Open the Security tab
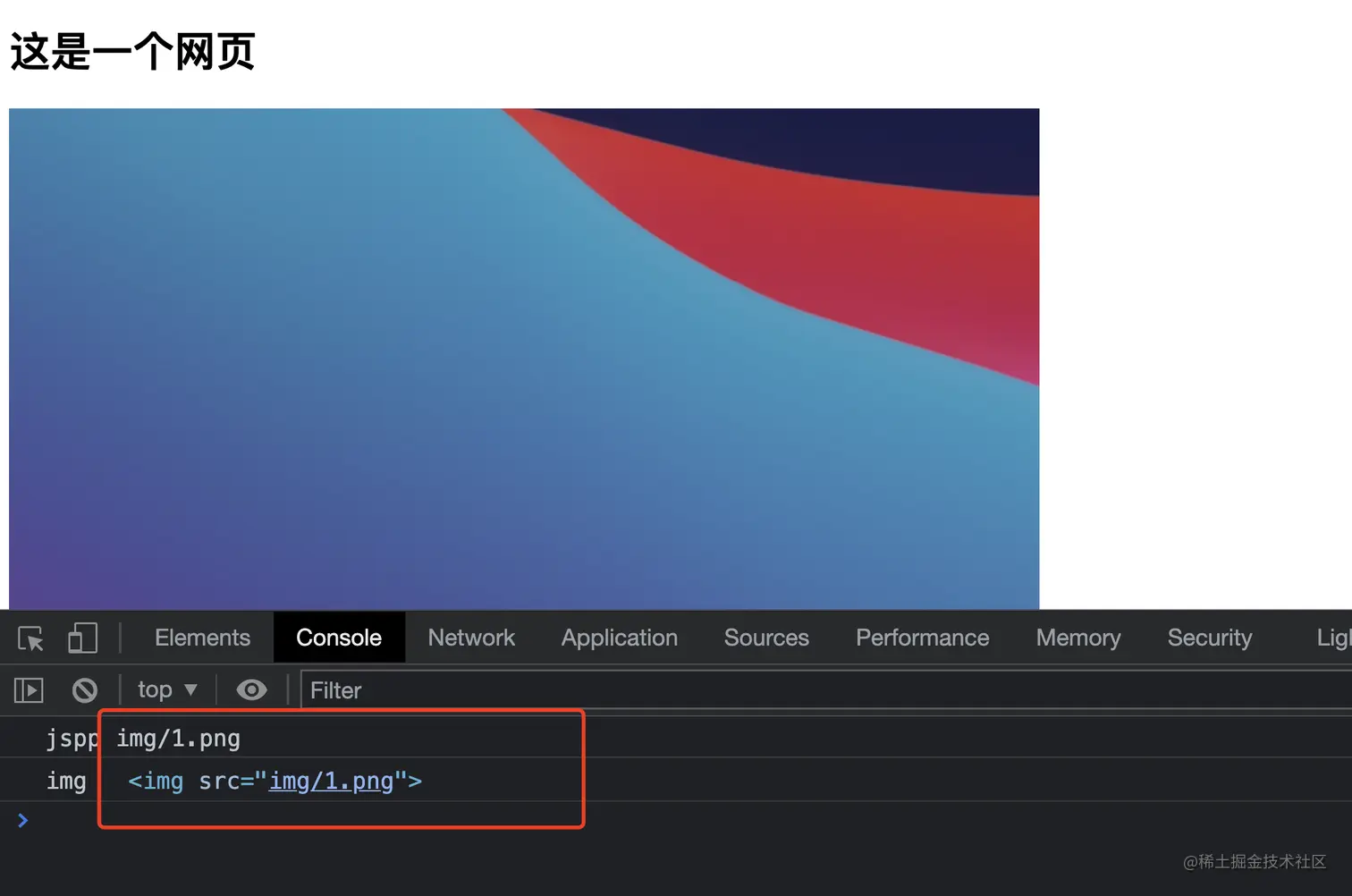Viewport: 1352px width, 896px height. (x=1209, y=638)
